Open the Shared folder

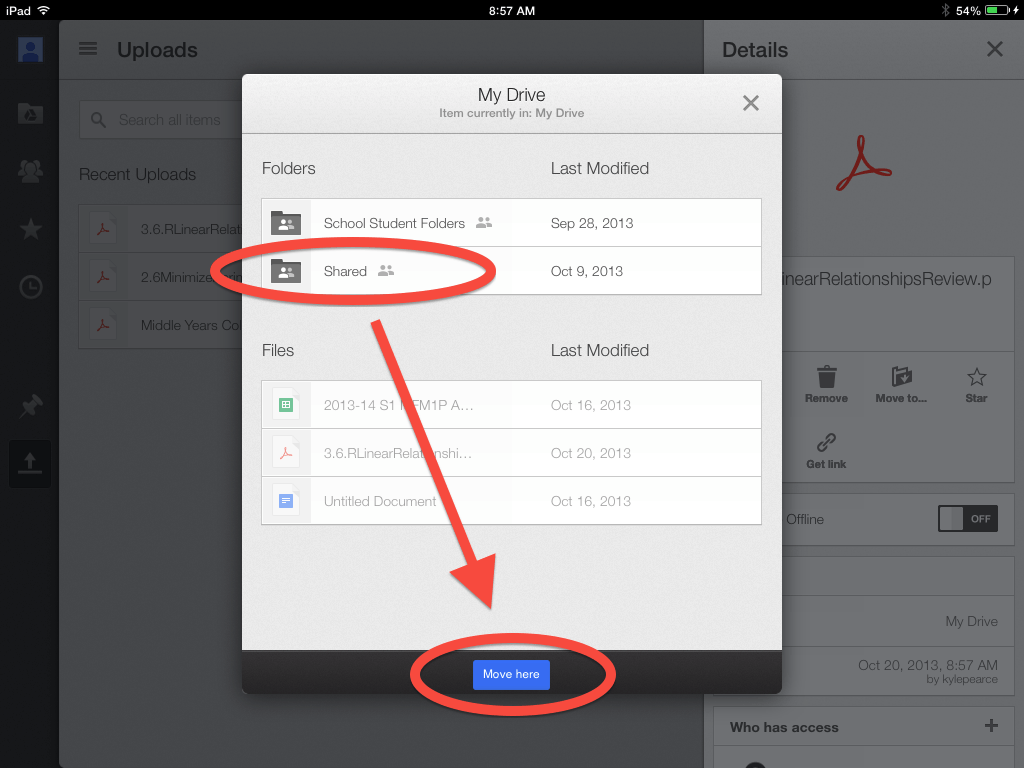[x=345, y=271]
